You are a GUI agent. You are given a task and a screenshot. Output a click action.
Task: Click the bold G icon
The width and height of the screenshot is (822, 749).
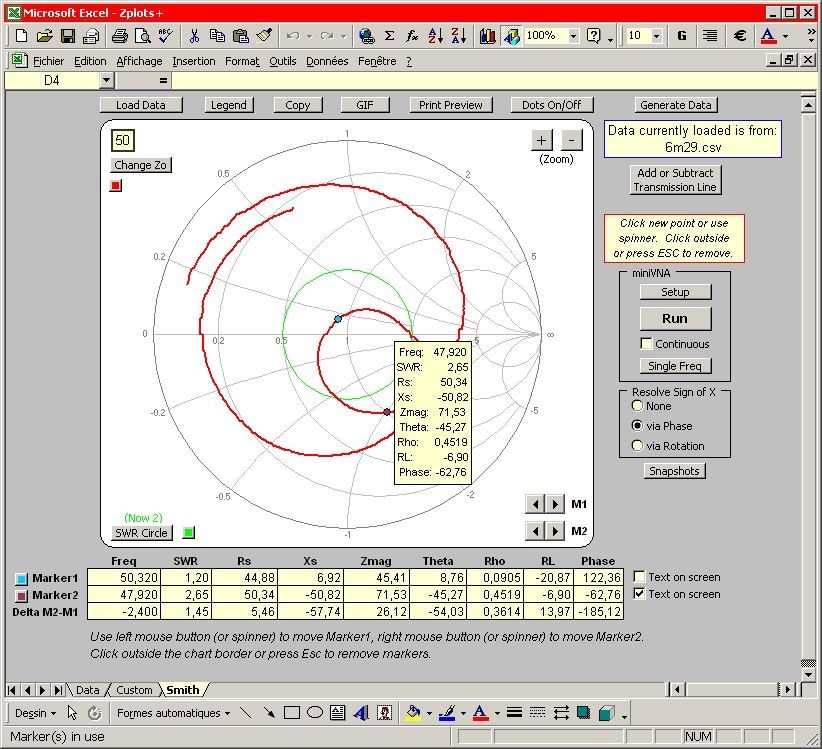(682, 36)
